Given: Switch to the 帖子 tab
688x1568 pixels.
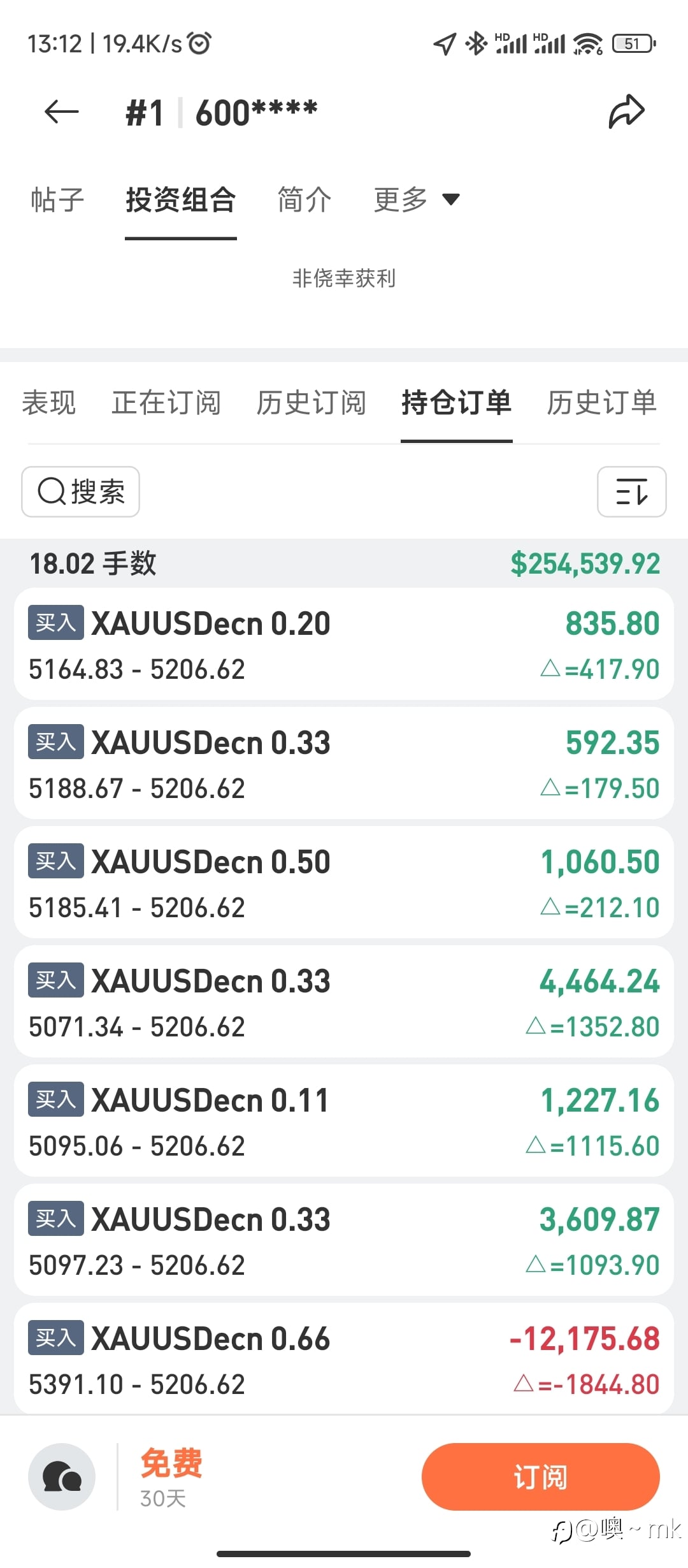Looking at the screenshot, I should (x=57, y=200).
